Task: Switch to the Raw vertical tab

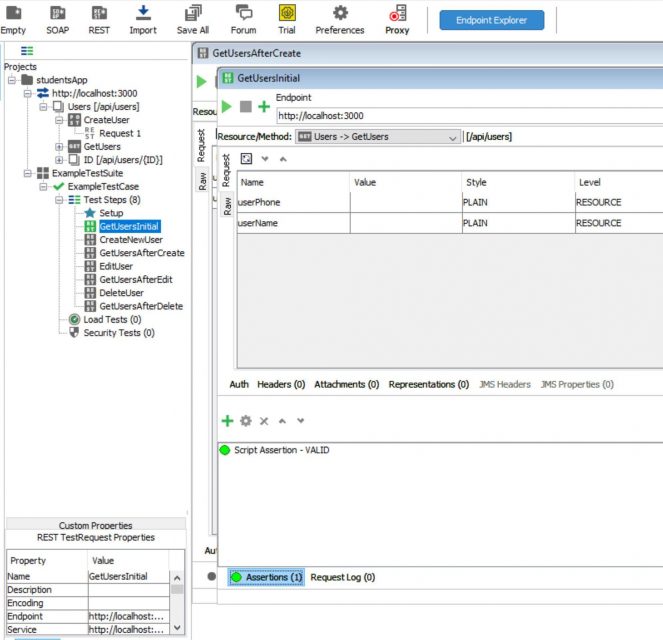Action: [227, 206]
